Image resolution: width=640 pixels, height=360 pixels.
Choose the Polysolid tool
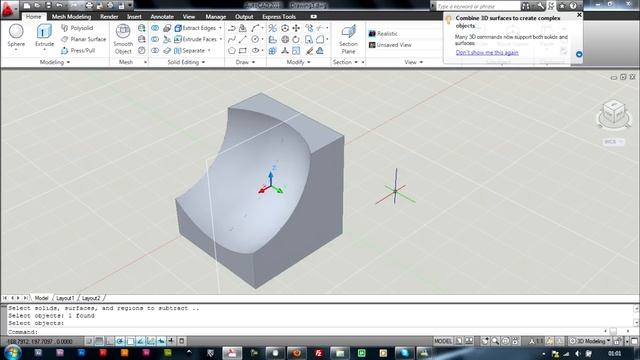(77, 28)
